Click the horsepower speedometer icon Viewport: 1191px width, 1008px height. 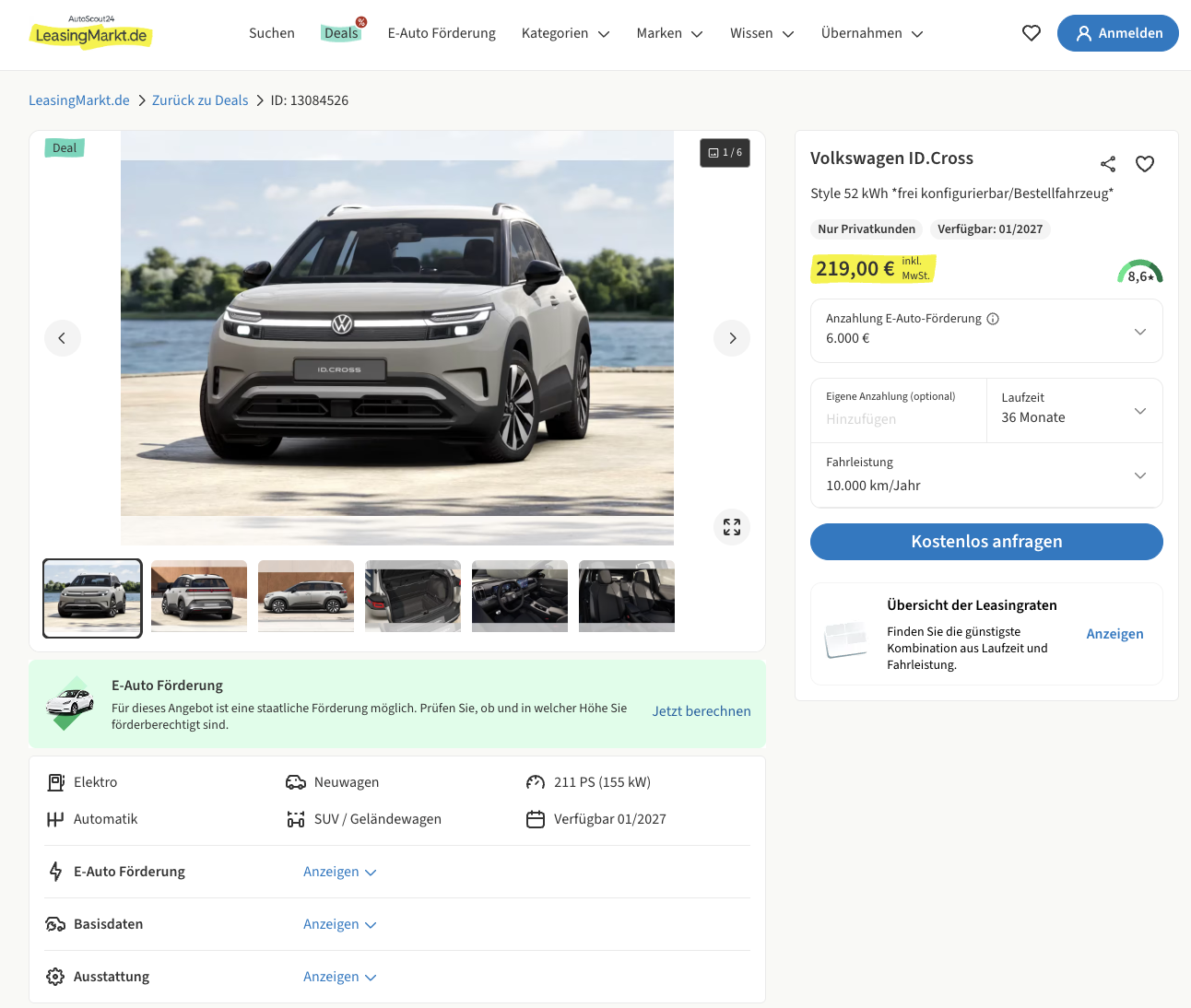536,782
